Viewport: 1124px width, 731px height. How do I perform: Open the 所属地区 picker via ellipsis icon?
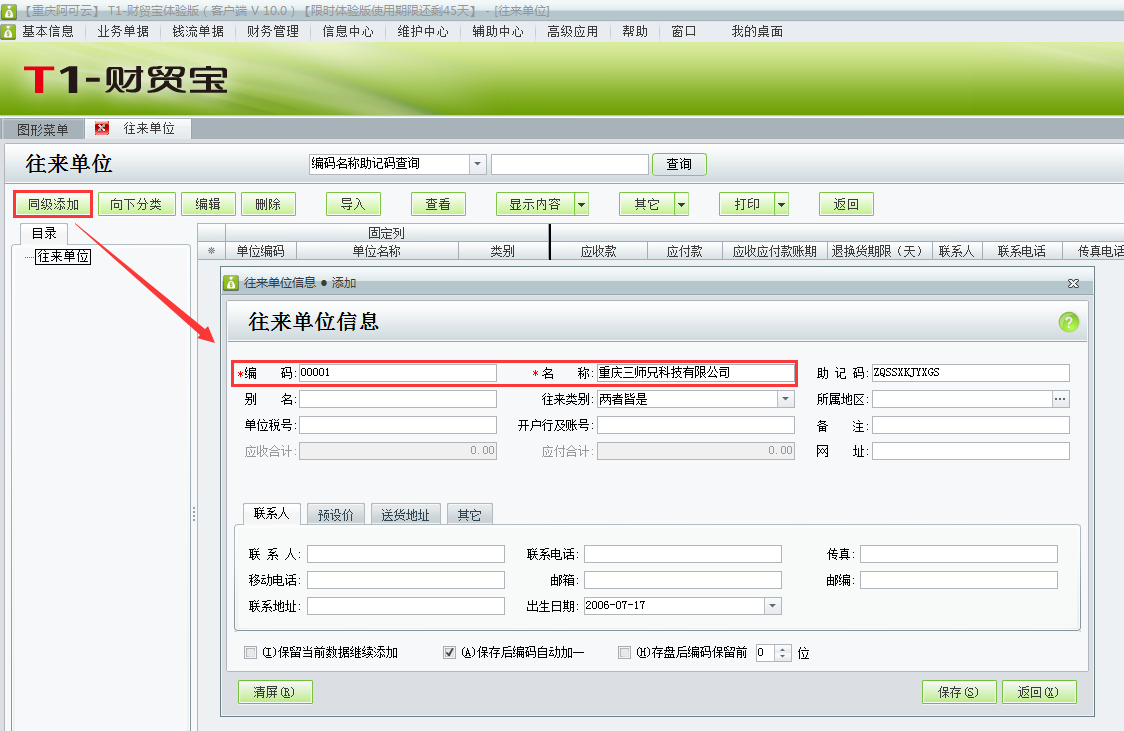(x=1063, y=398)
